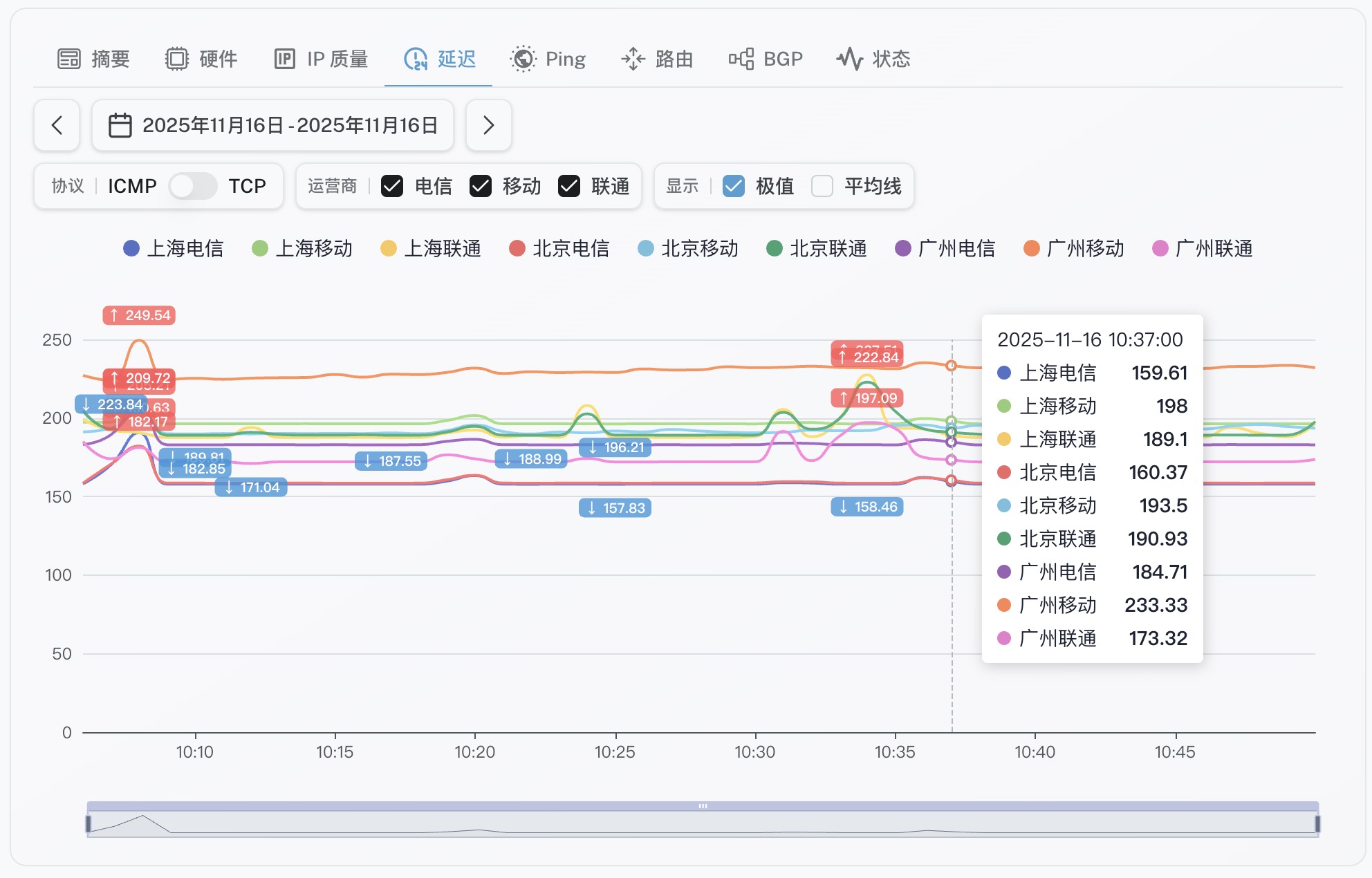
Task: Click the status (状态) pulse icon
Action: [x=850, y=59]
